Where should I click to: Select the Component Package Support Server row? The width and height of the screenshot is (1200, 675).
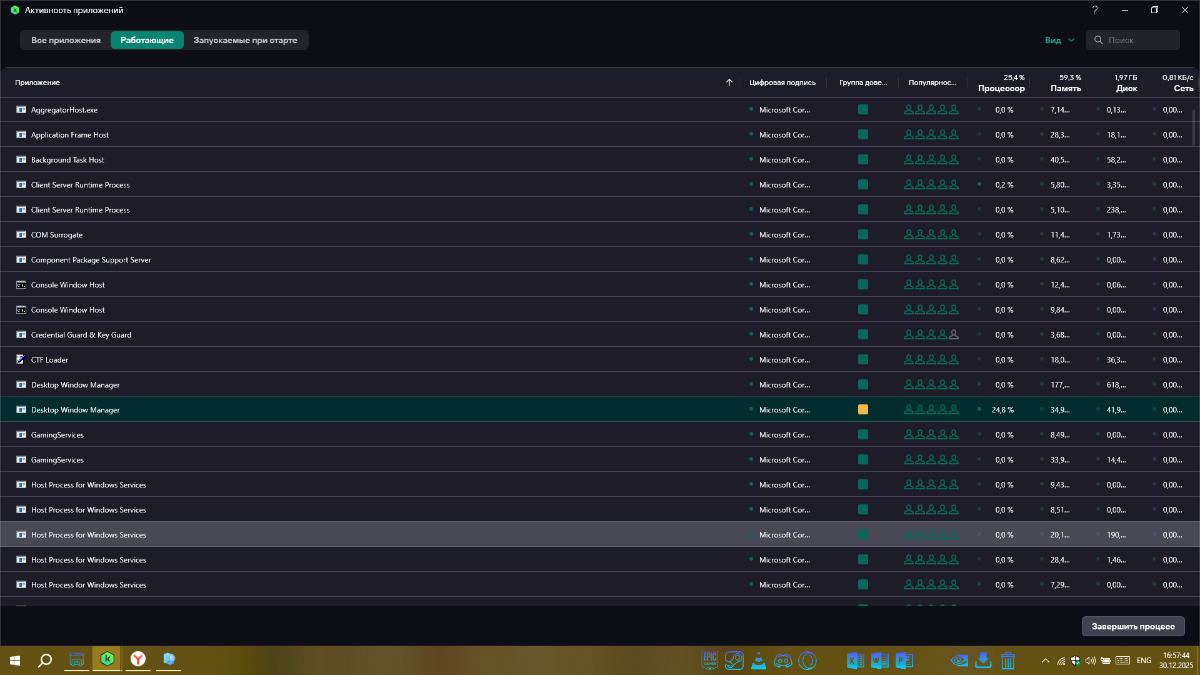click(x=597, y=260)
